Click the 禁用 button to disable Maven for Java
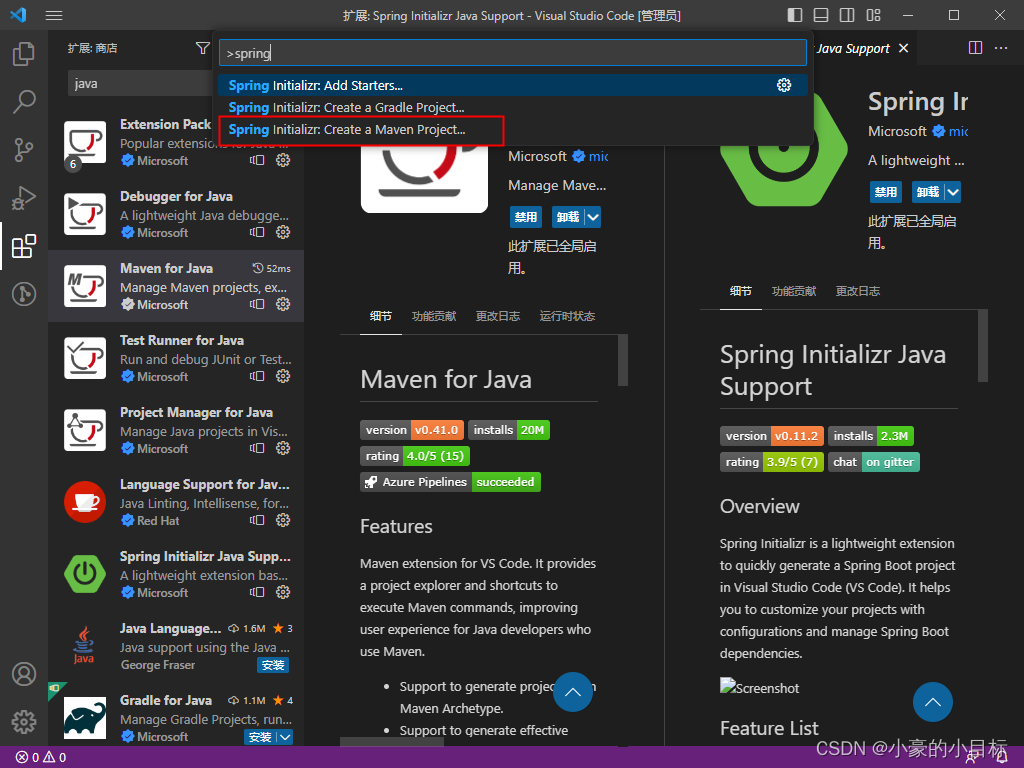This screenshot has height=768, width=1024. click(526, 217)
